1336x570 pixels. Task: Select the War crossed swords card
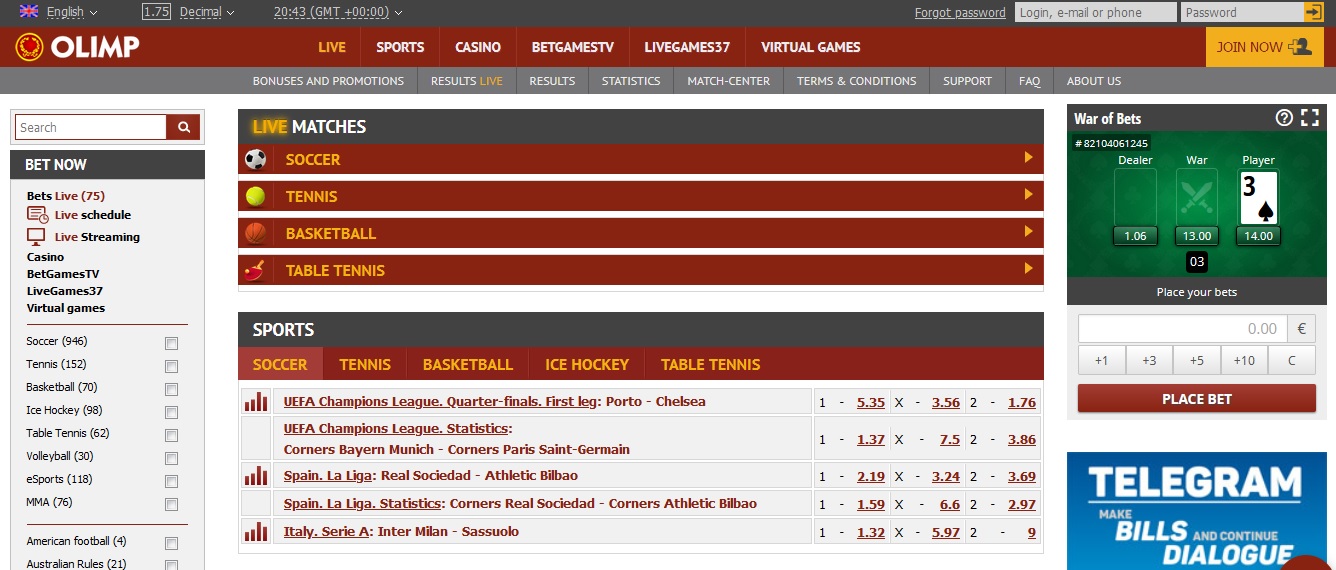pyautogui.click(x=1196, y=198)
